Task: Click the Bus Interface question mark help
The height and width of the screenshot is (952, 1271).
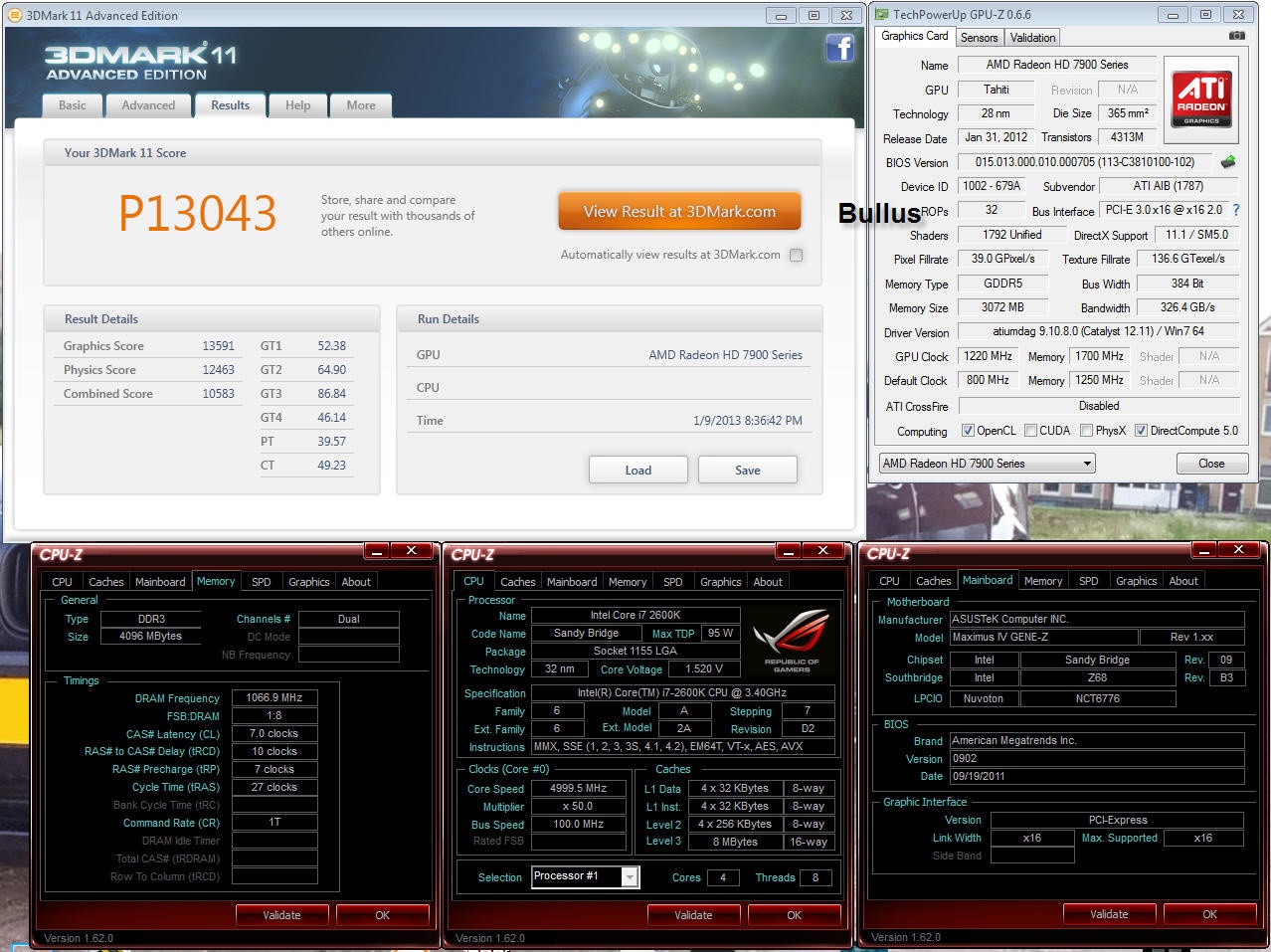Action: click(x=1236, y=210)
